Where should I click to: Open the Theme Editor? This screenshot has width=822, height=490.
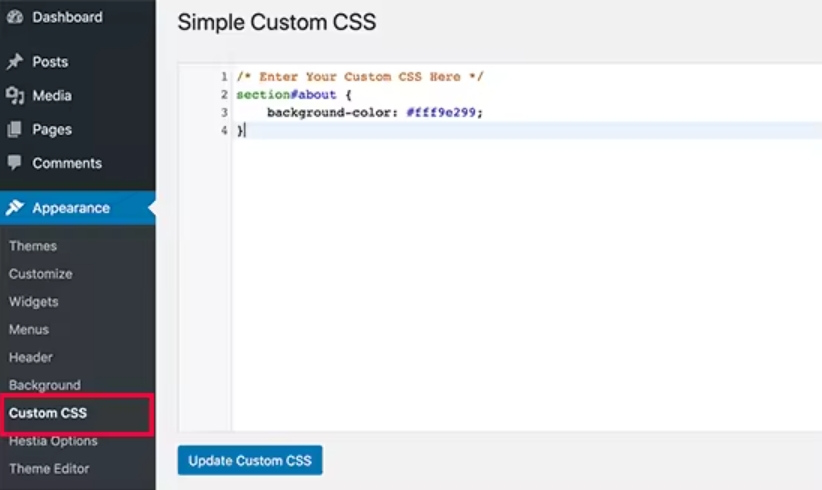point(49,468)
